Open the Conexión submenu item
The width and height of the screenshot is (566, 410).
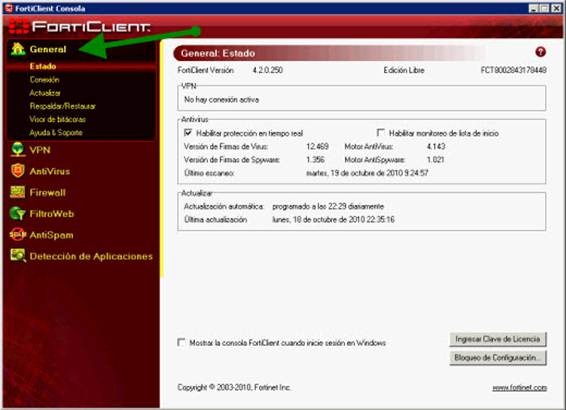tap(44, 80)
